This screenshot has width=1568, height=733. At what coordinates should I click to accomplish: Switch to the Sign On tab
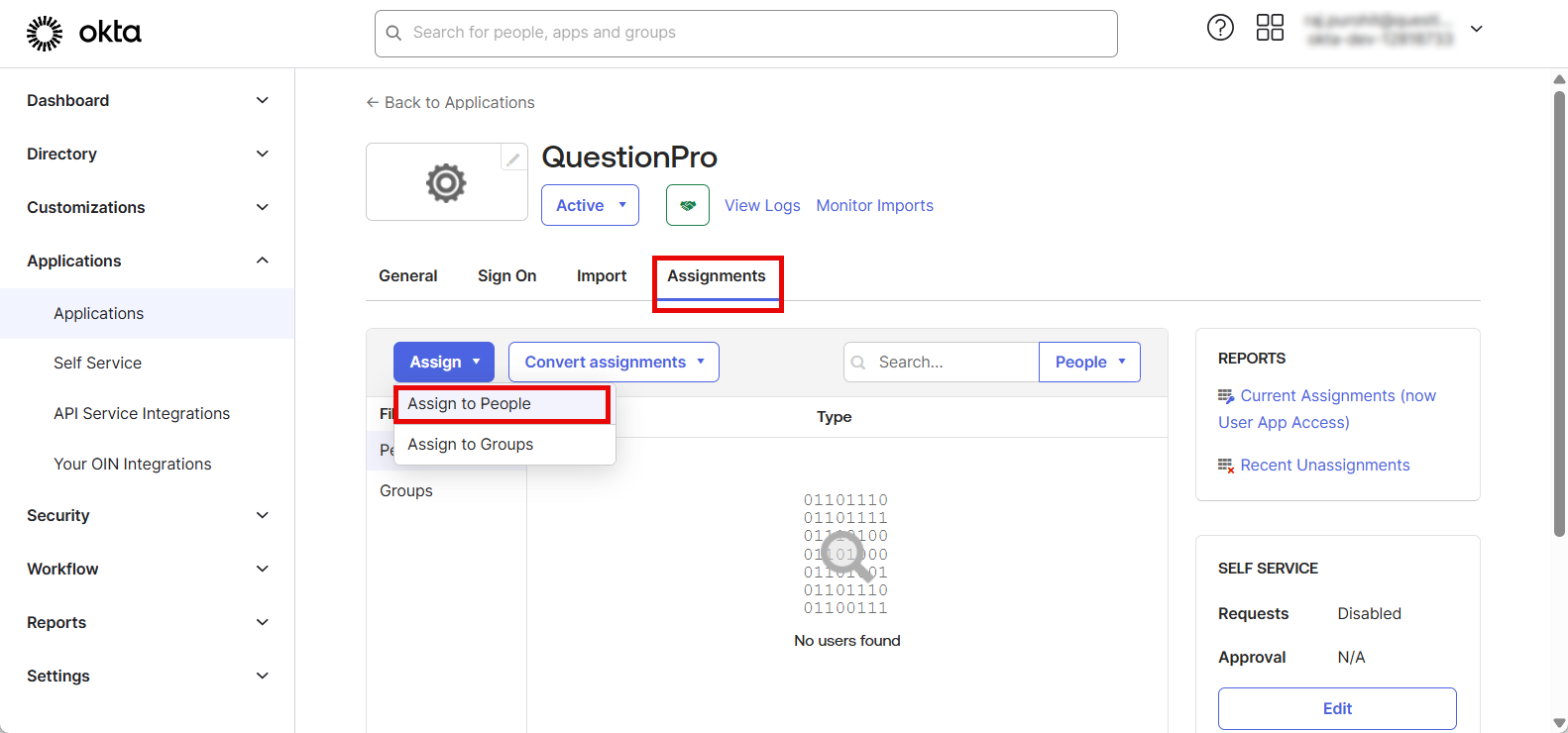[x=506, y=276]
